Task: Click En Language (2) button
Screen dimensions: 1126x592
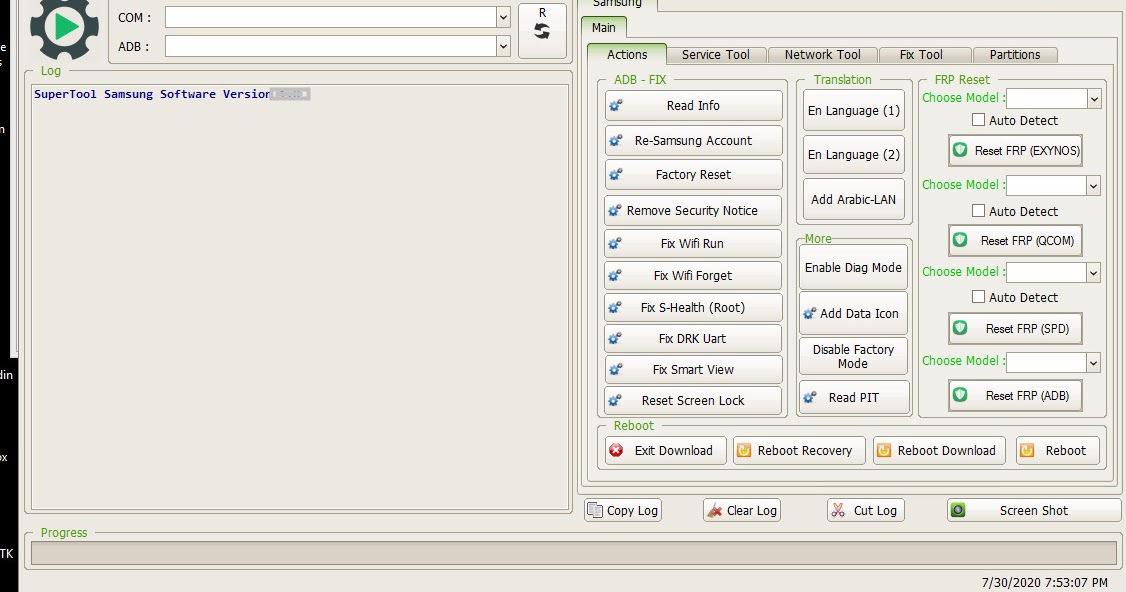Action: point(853,154)
